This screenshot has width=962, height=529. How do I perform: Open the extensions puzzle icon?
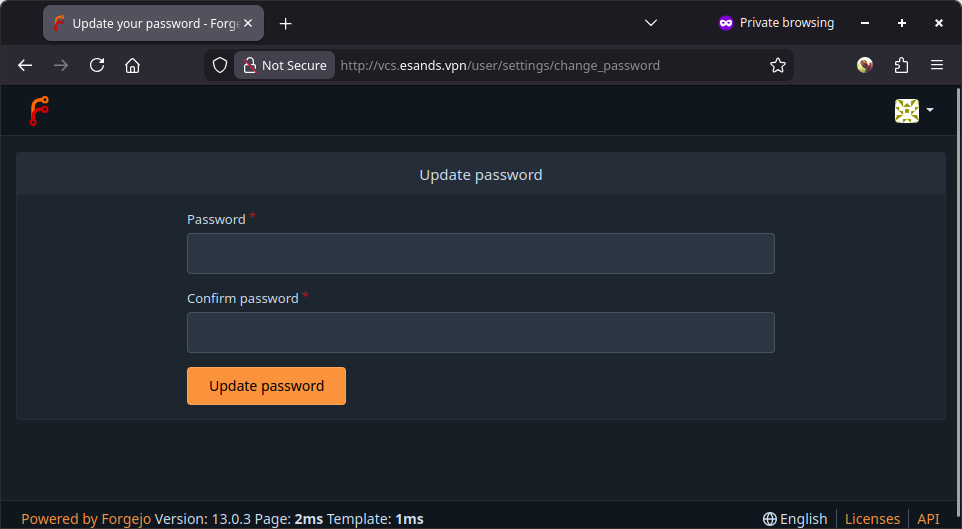(901, 65)
